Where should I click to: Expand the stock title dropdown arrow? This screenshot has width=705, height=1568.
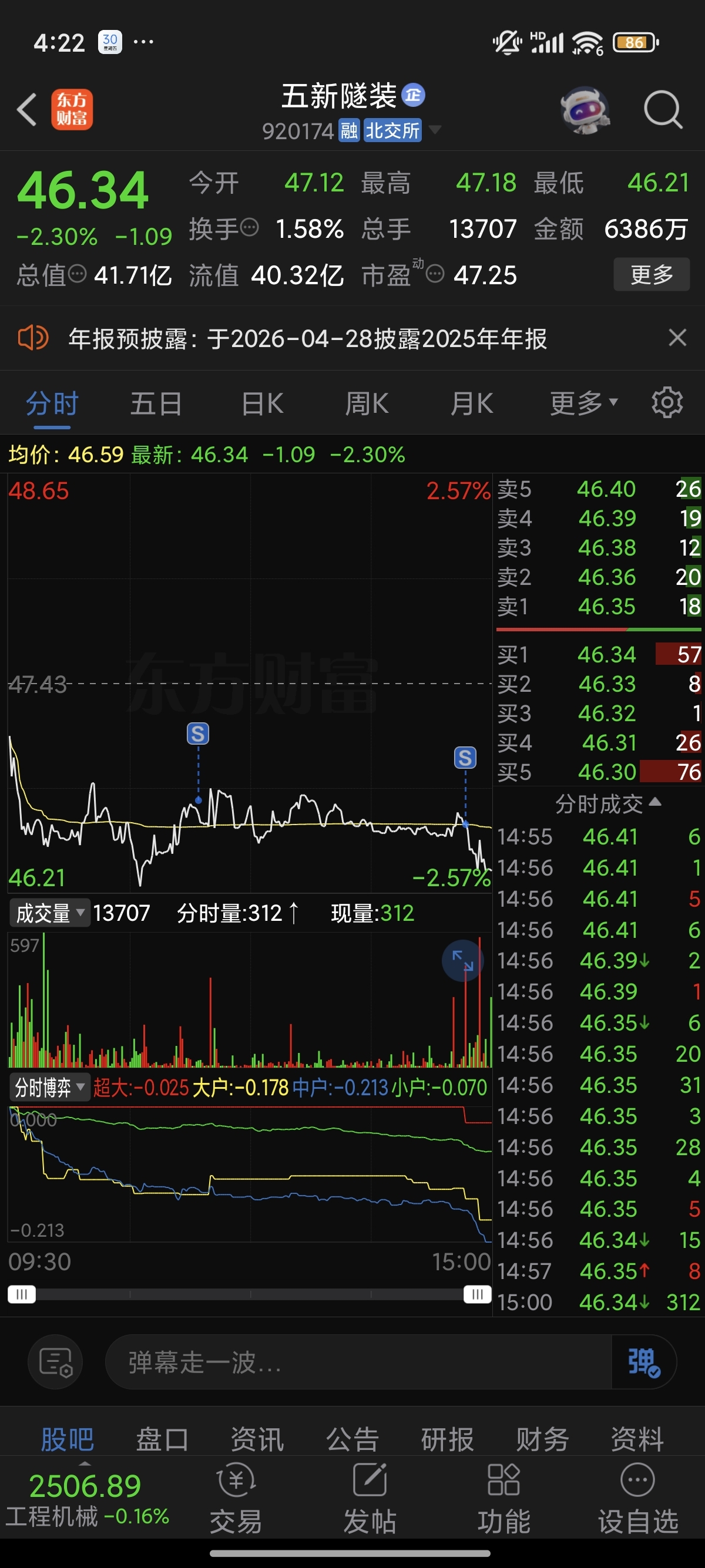[435, 130]
